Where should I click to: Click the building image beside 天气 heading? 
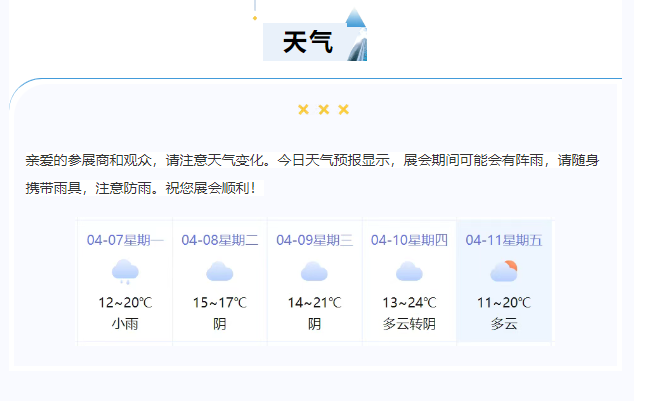356,38
